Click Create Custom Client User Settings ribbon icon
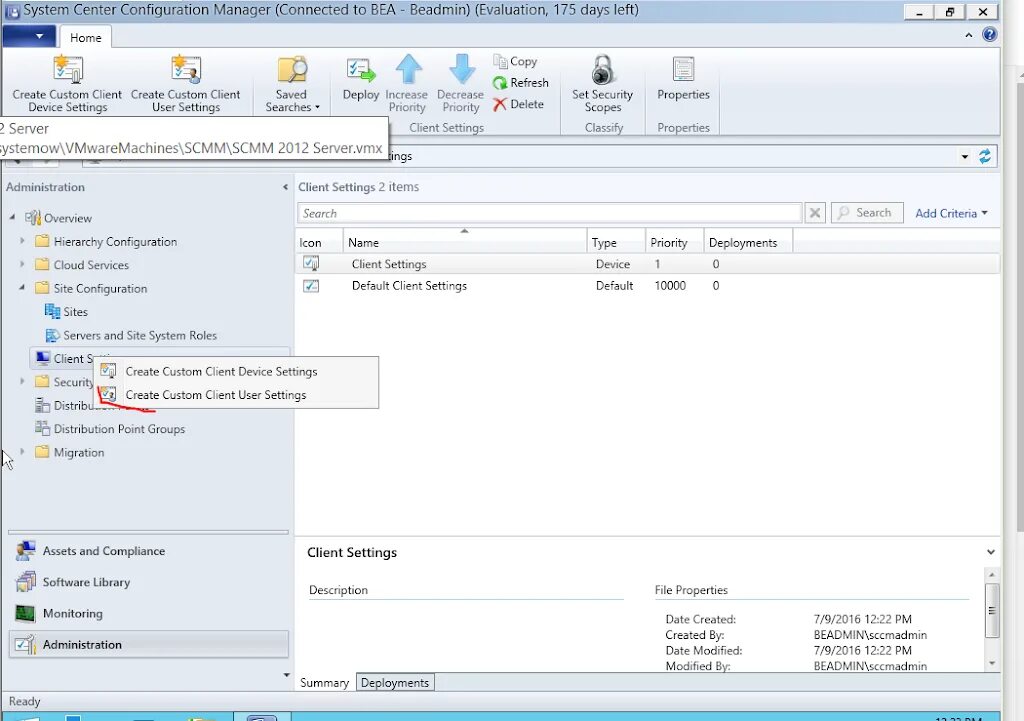Viewport: 1024px width, 721px height. [x=185, y=70]
